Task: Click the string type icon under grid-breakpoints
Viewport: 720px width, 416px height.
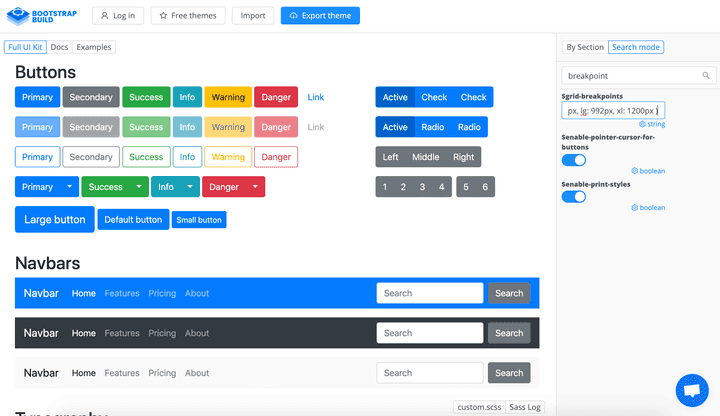Action: point(642,124)
